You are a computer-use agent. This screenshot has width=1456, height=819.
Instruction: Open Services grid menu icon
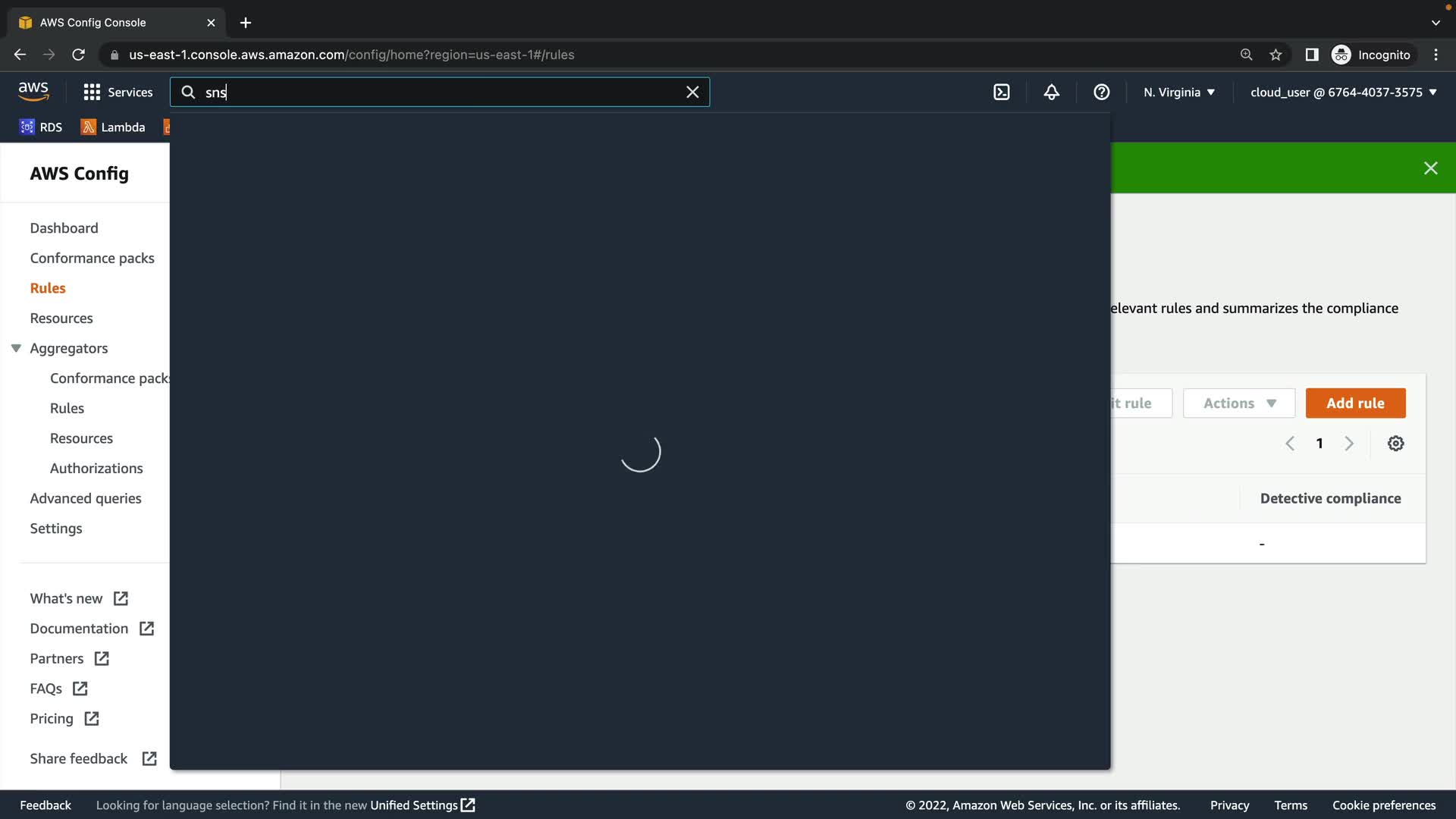tap(92, 92)
